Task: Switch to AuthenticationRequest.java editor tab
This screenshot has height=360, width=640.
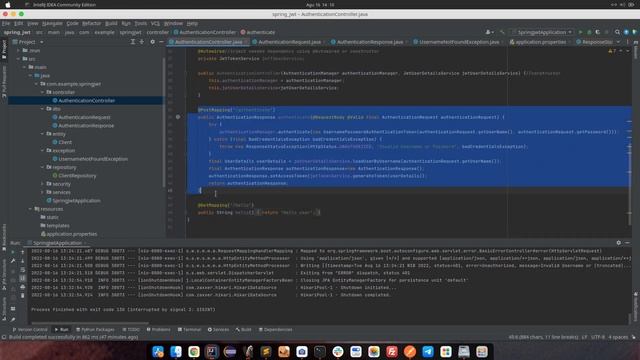Action: click(289, 42)
